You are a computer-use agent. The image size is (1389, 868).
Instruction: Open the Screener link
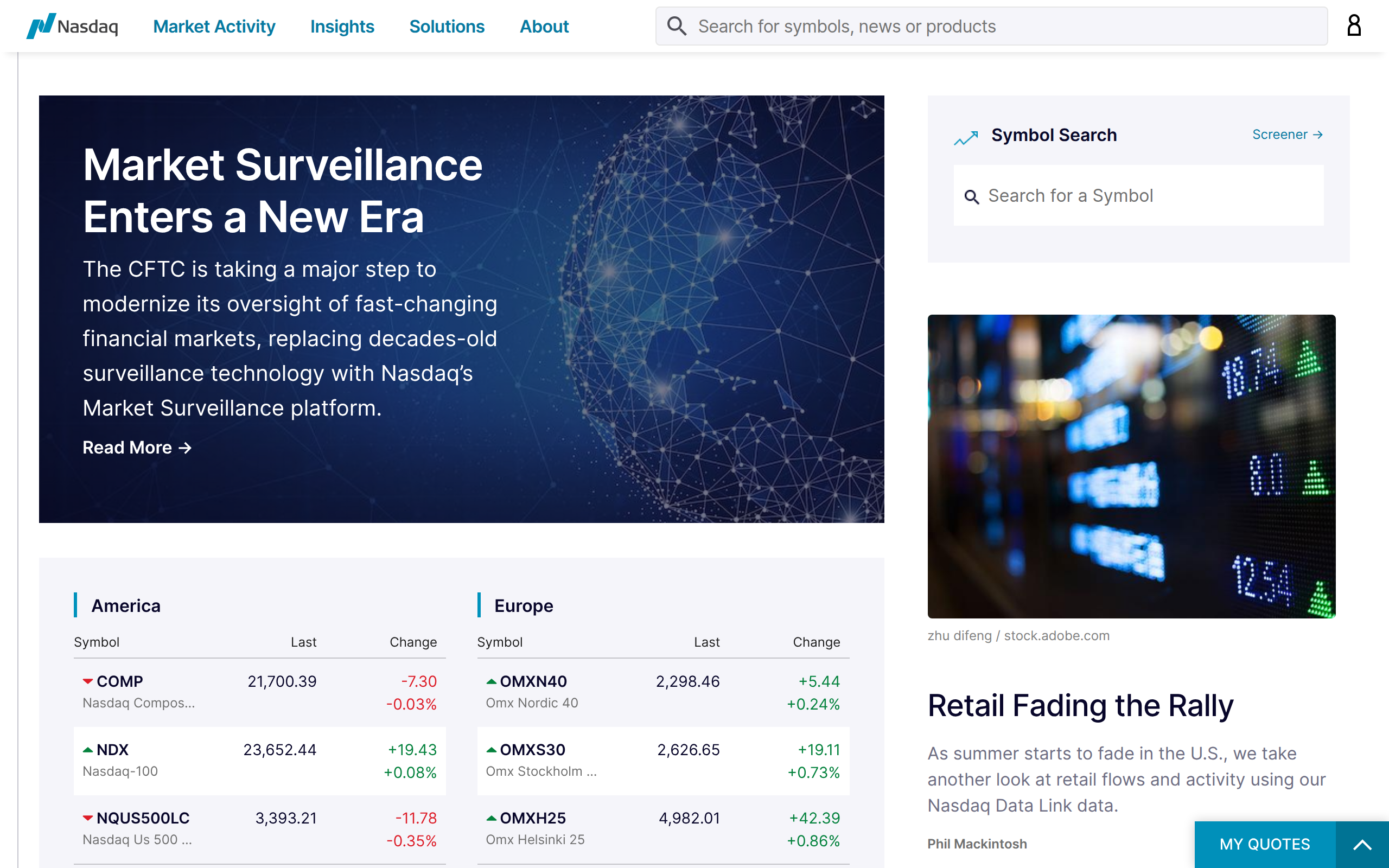(1288, 135)
